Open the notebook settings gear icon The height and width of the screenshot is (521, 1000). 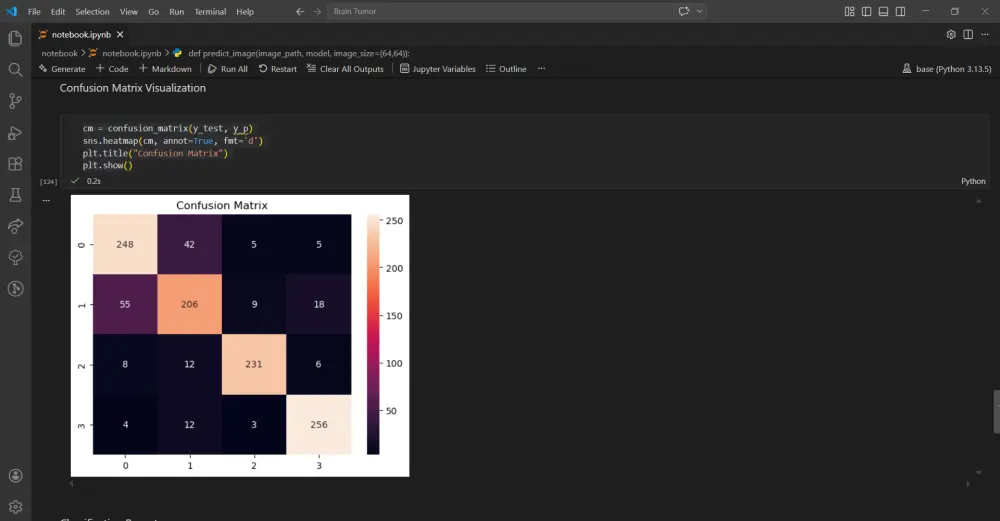(x=951, y=34)
